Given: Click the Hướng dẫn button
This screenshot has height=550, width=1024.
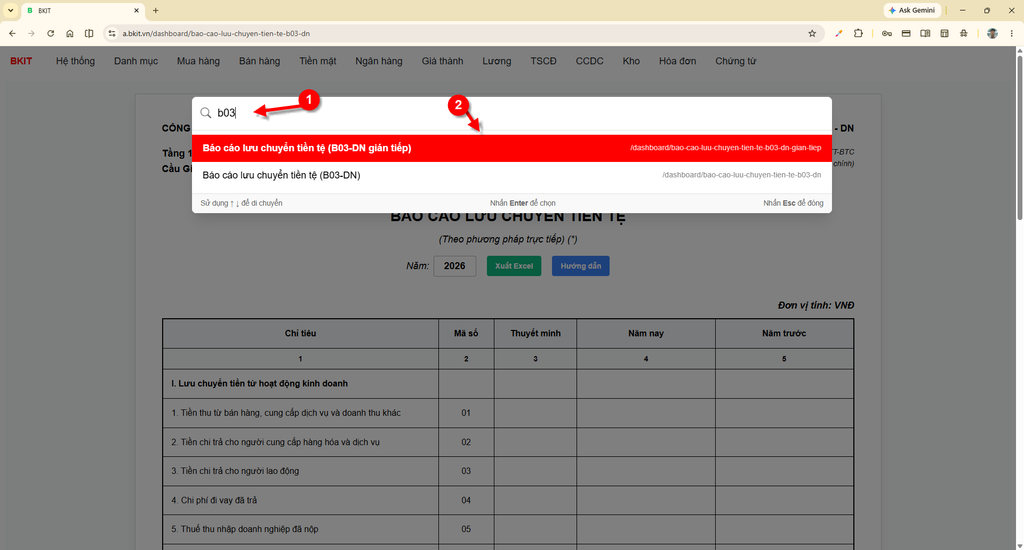Looking at the screenshot, I should click(581, 266).
